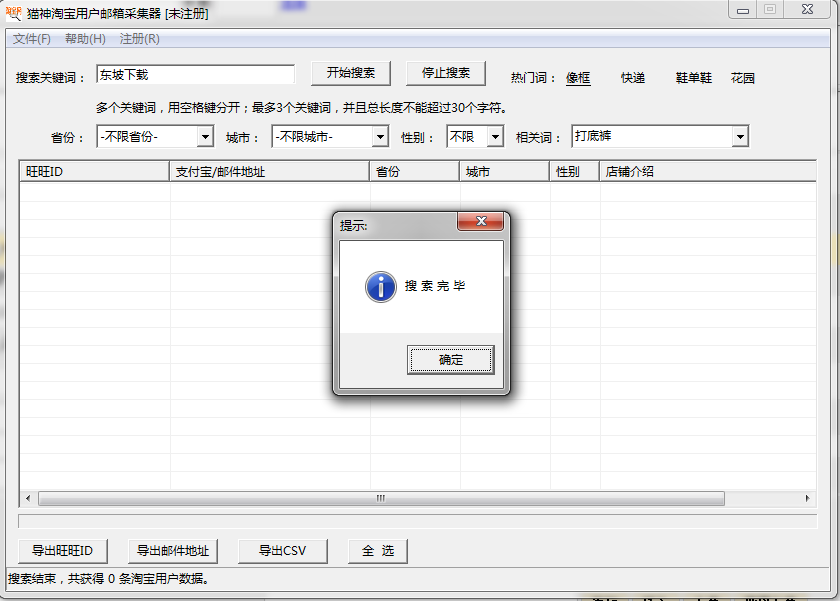Viewport: 840px width, 601px height.
Task: Click the 店铺介绍 column header
Action: (708, 172)
